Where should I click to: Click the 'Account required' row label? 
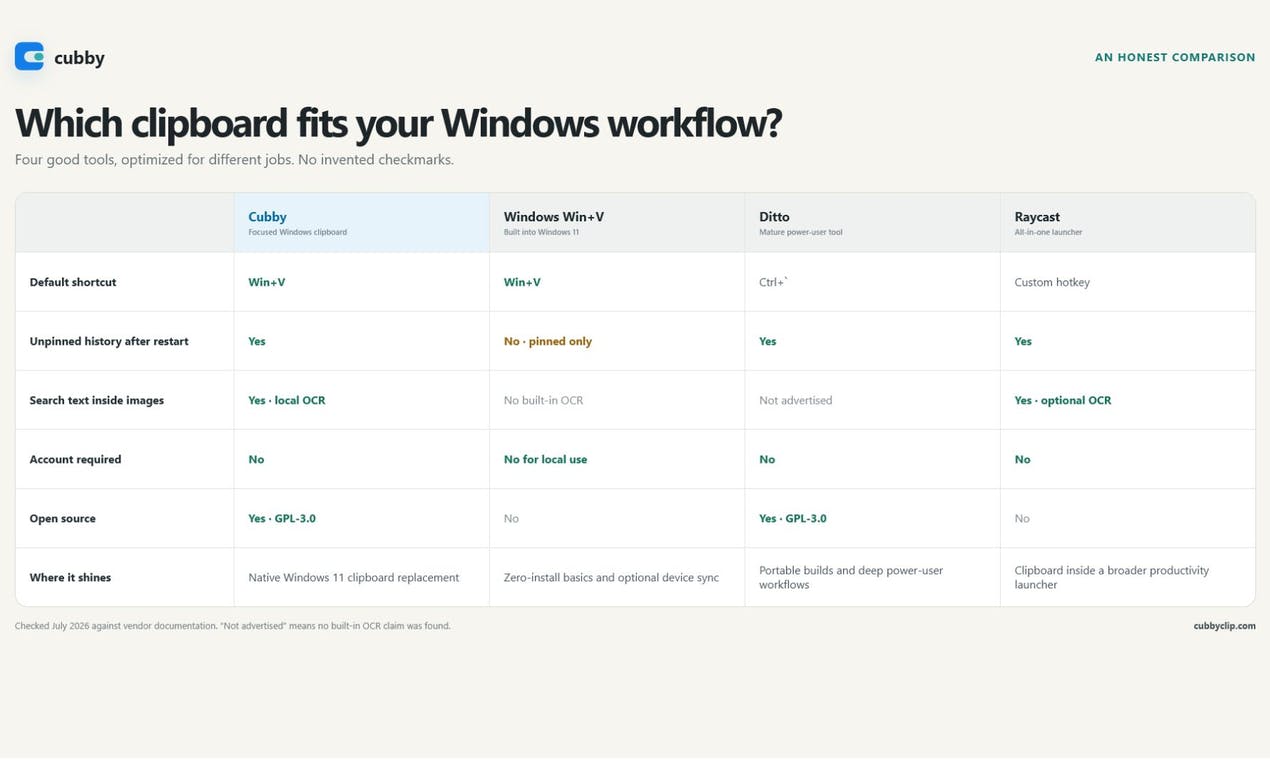pos(75,459)
